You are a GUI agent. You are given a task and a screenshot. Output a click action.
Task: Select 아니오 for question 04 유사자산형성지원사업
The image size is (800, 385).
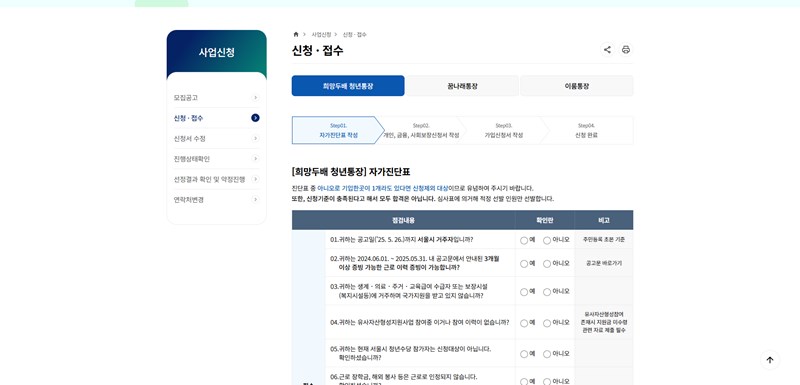(x=547, y=323)
